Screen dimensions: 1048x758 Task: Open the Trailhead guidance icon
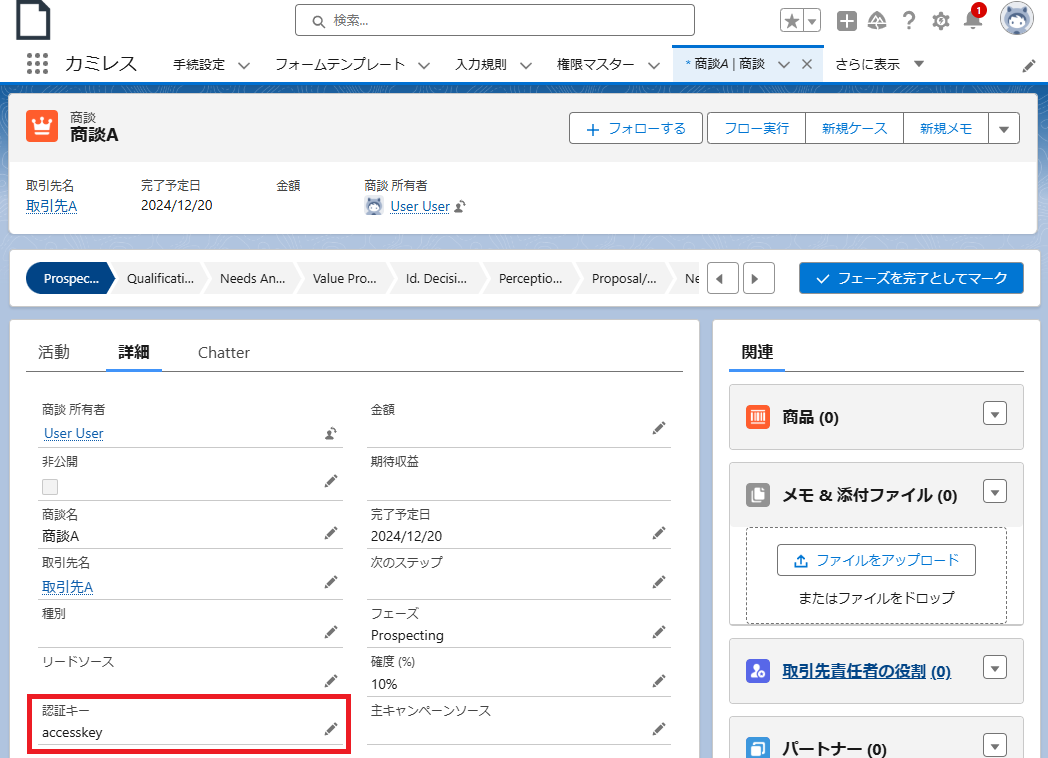pos(877,21)
